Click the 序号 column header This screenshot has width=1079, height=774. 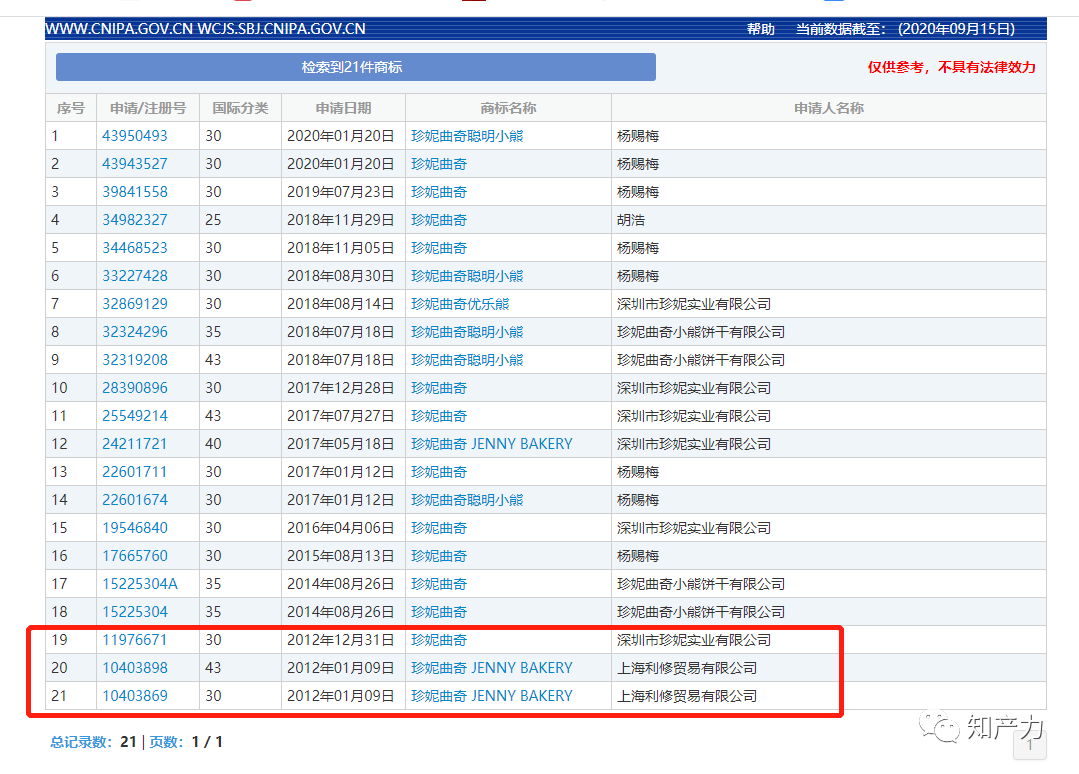[71, 108]
